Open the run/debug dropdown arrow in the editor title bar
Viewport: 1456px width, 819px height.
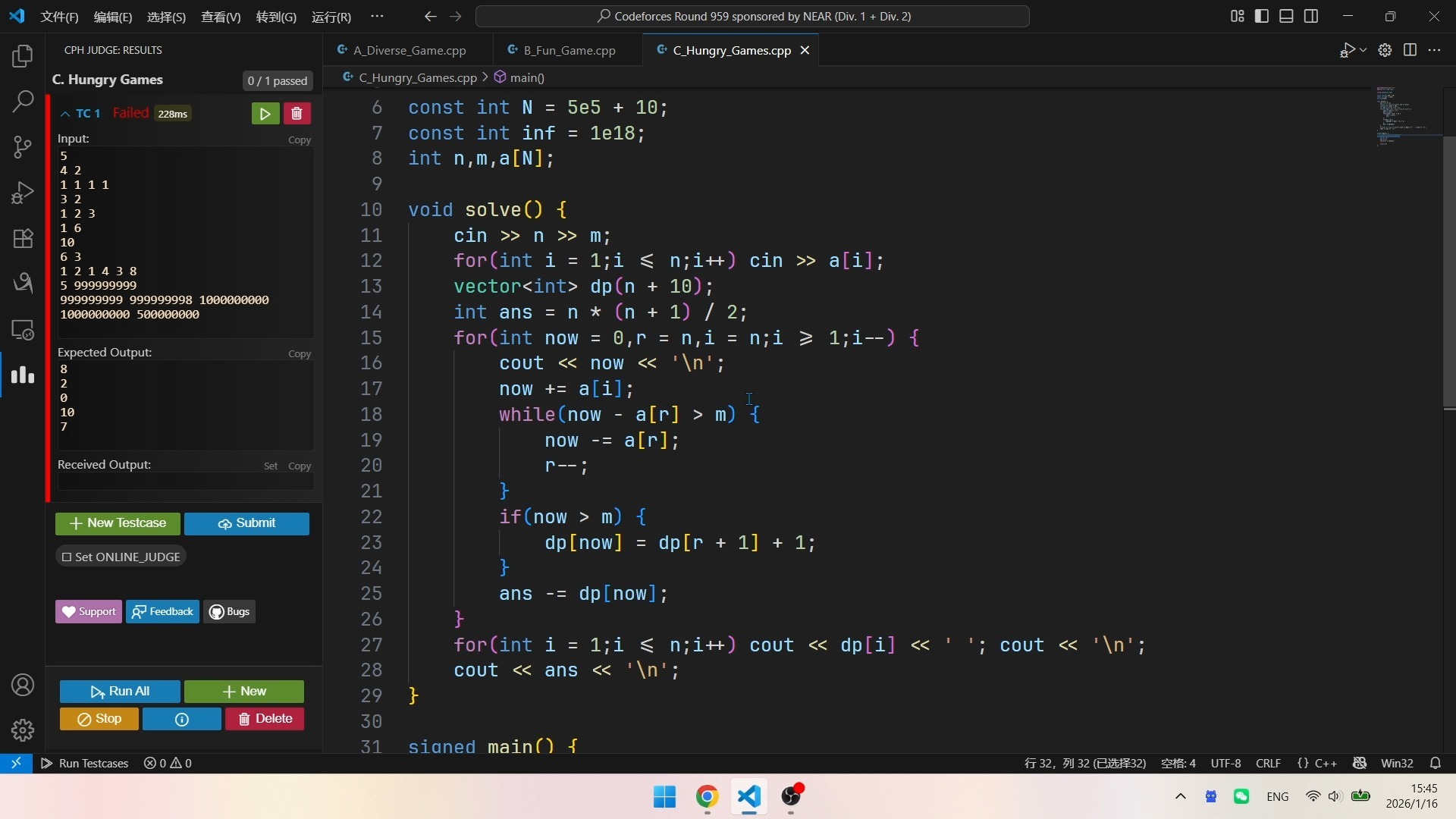pyautogui.click(x=1363, y=50)
